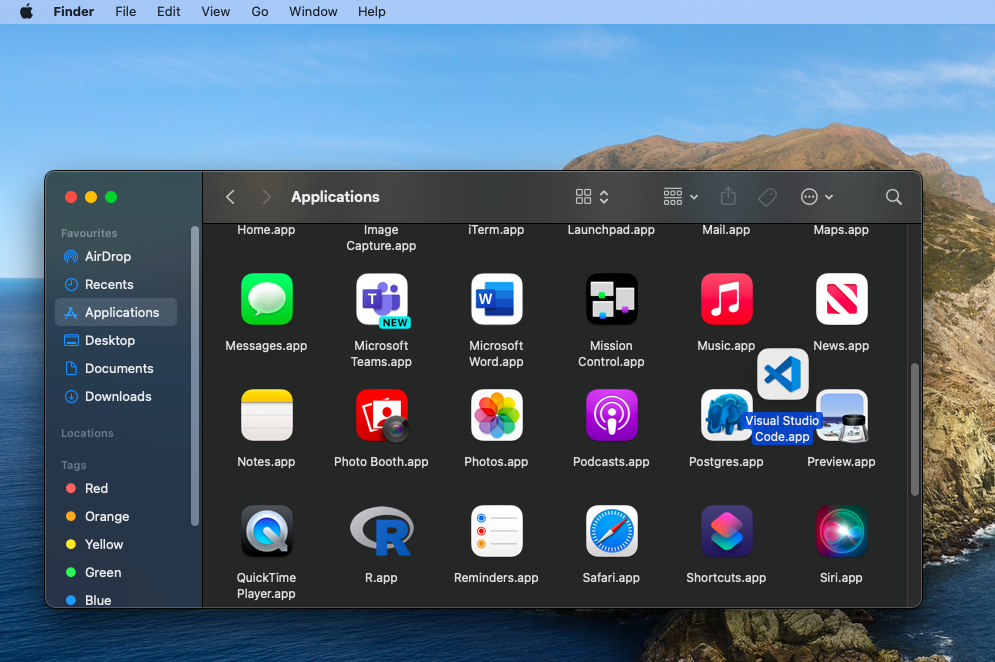Select the Microsoft Word app icon

pyautogui.click(x=496, y=300)
